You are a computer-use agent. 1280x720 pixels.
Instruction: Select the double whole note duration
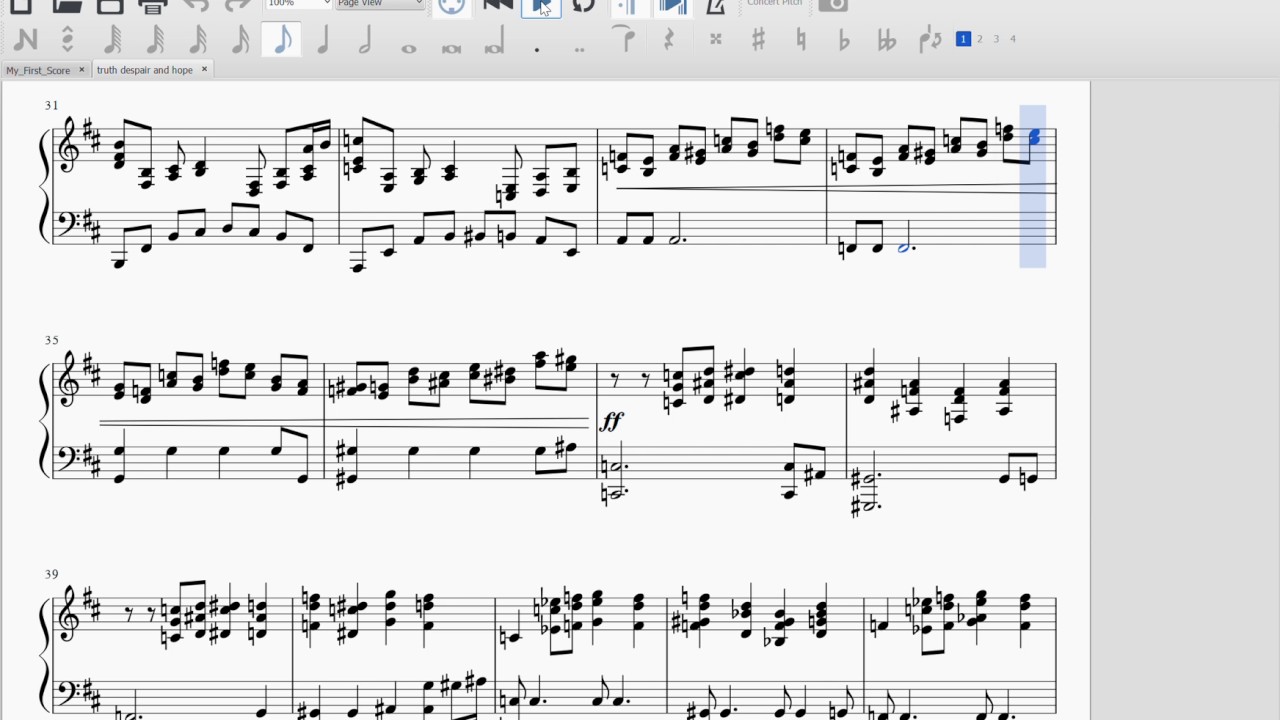451,47
